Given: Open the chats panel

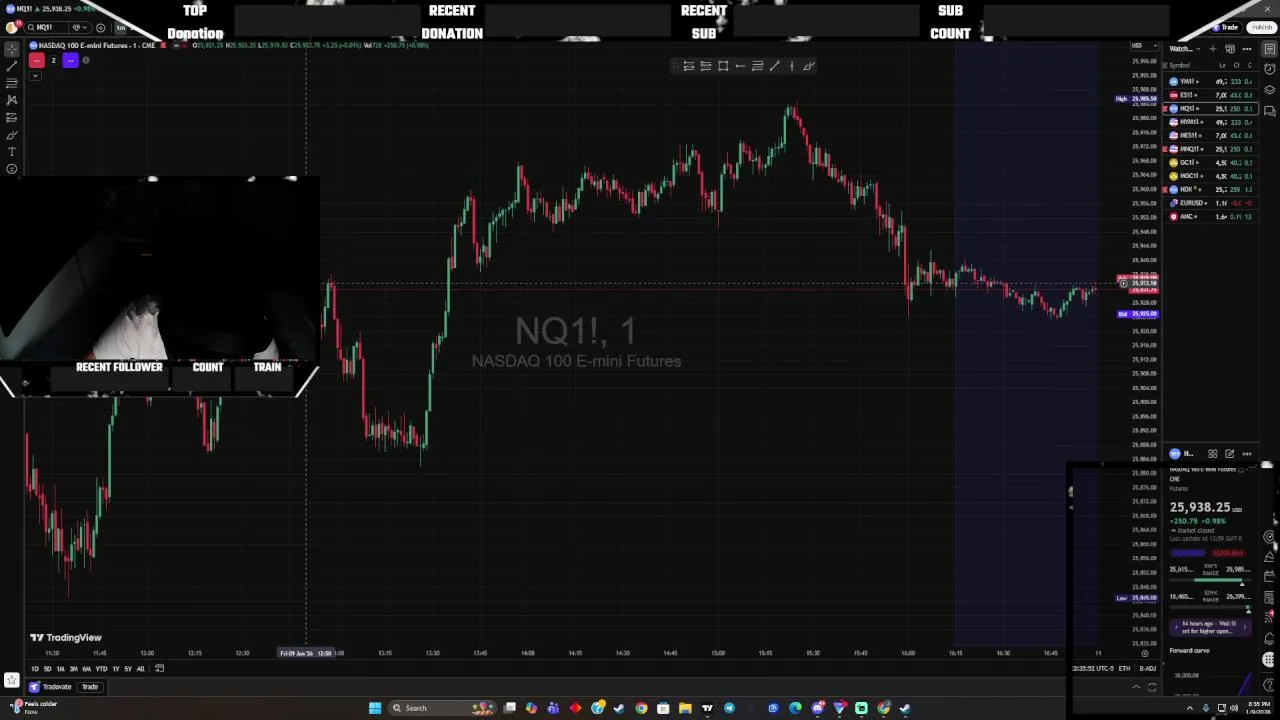Looking at the screenshot, I should [1270, 109].
